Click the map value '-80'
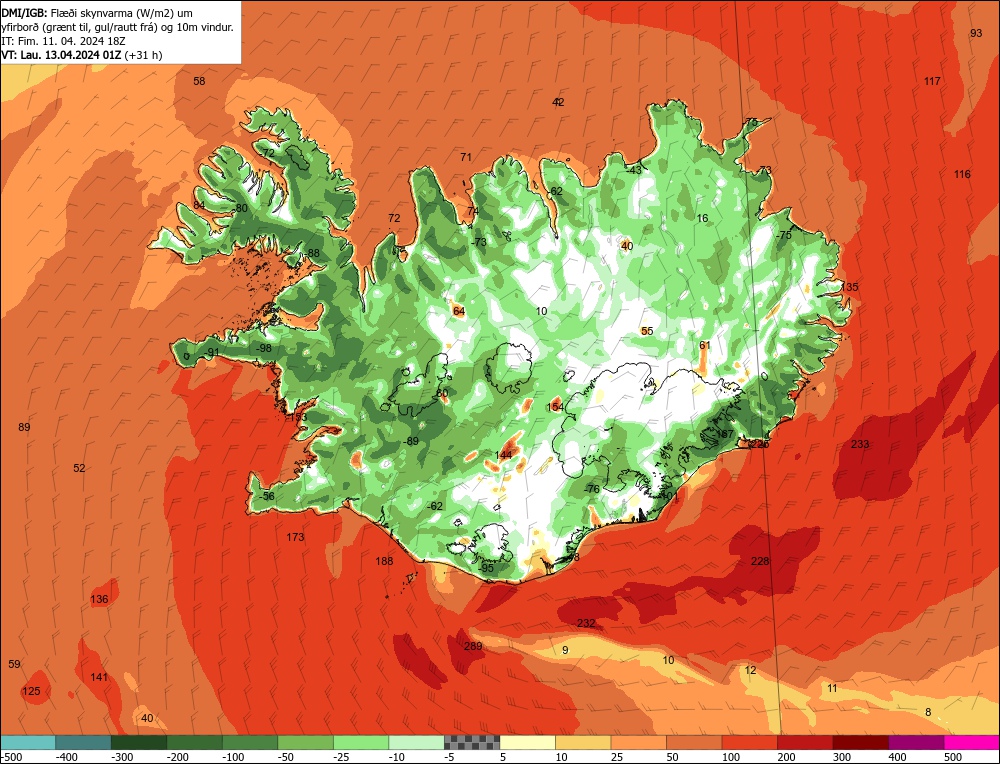1000x764 pixels. tap(239, 208)
